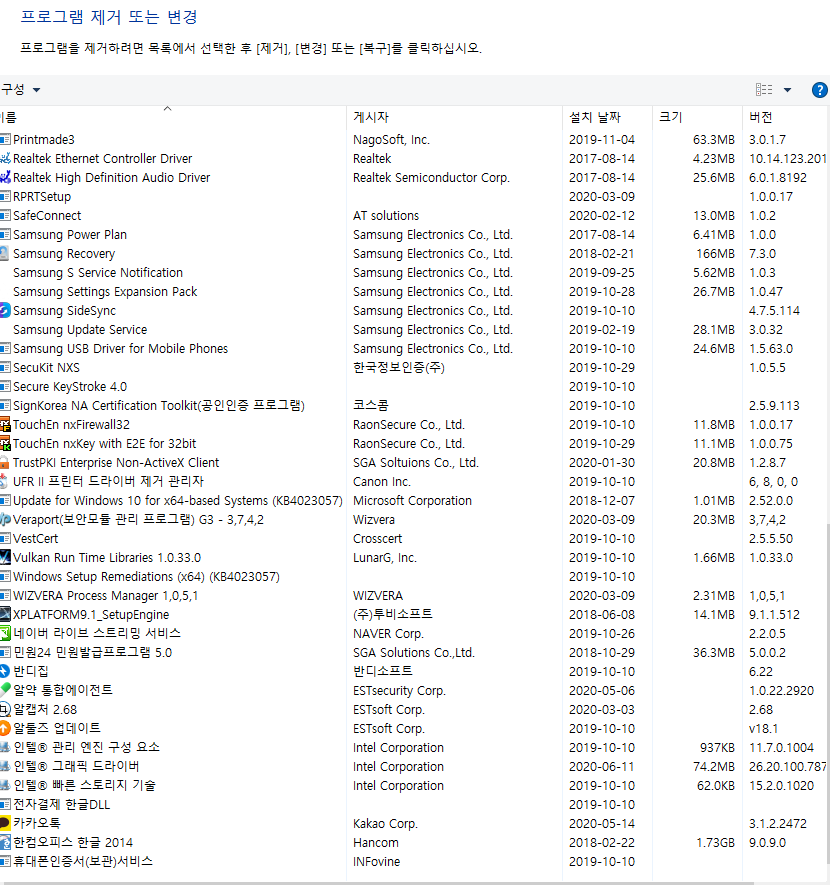Screen dimensions: 830x885
Task: Click Vulkan Run Time Libraries icon
Action: 5,558
